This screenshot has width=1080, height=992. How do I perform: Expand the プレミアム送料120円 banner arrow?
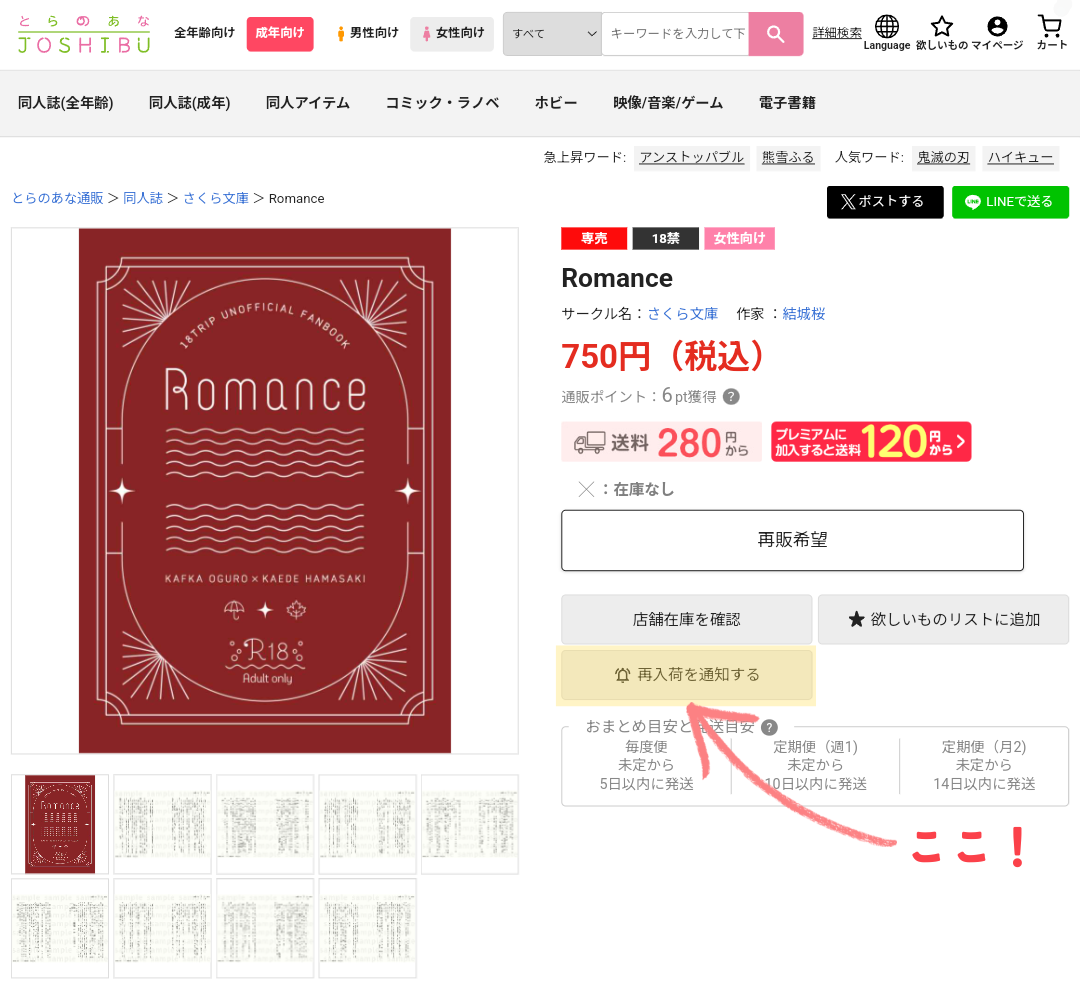pos(961,442)
